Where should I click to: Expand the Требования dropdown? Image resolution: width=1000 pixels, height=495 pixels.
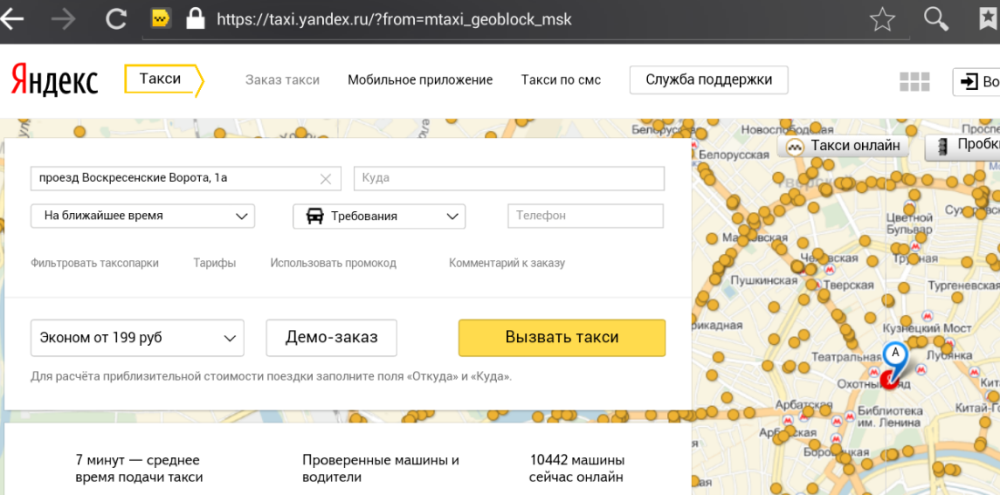(x=379, y=216)
